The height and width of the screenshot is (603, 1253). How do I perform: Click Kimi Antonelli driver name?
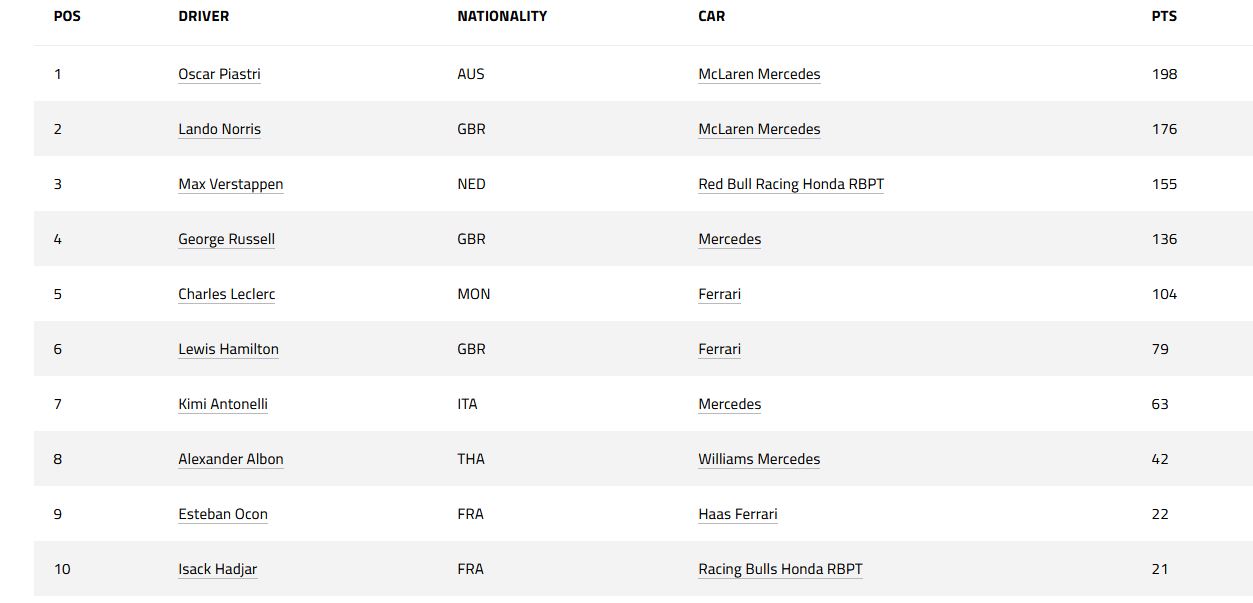(x=223, y=404)
